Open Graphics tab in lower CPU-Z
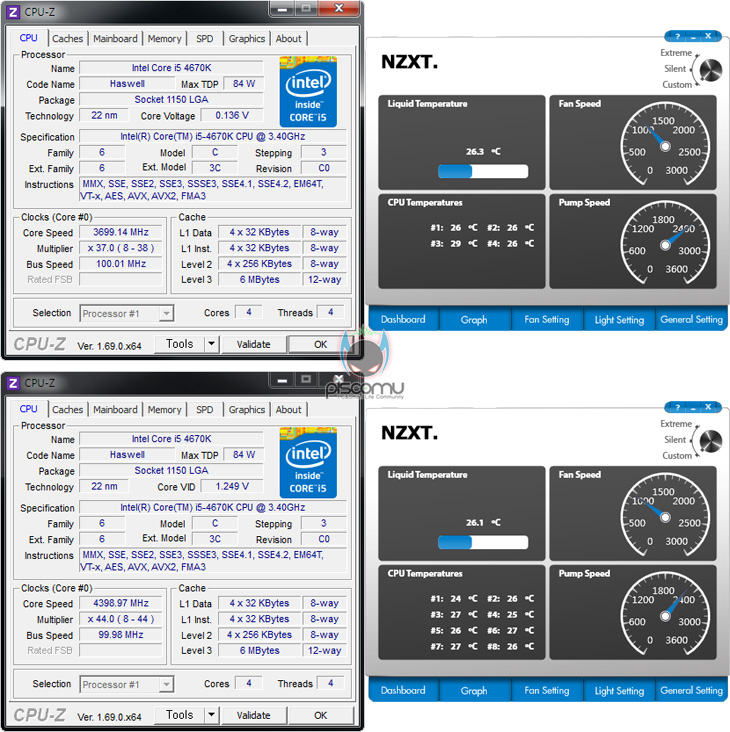 (246, 409)
